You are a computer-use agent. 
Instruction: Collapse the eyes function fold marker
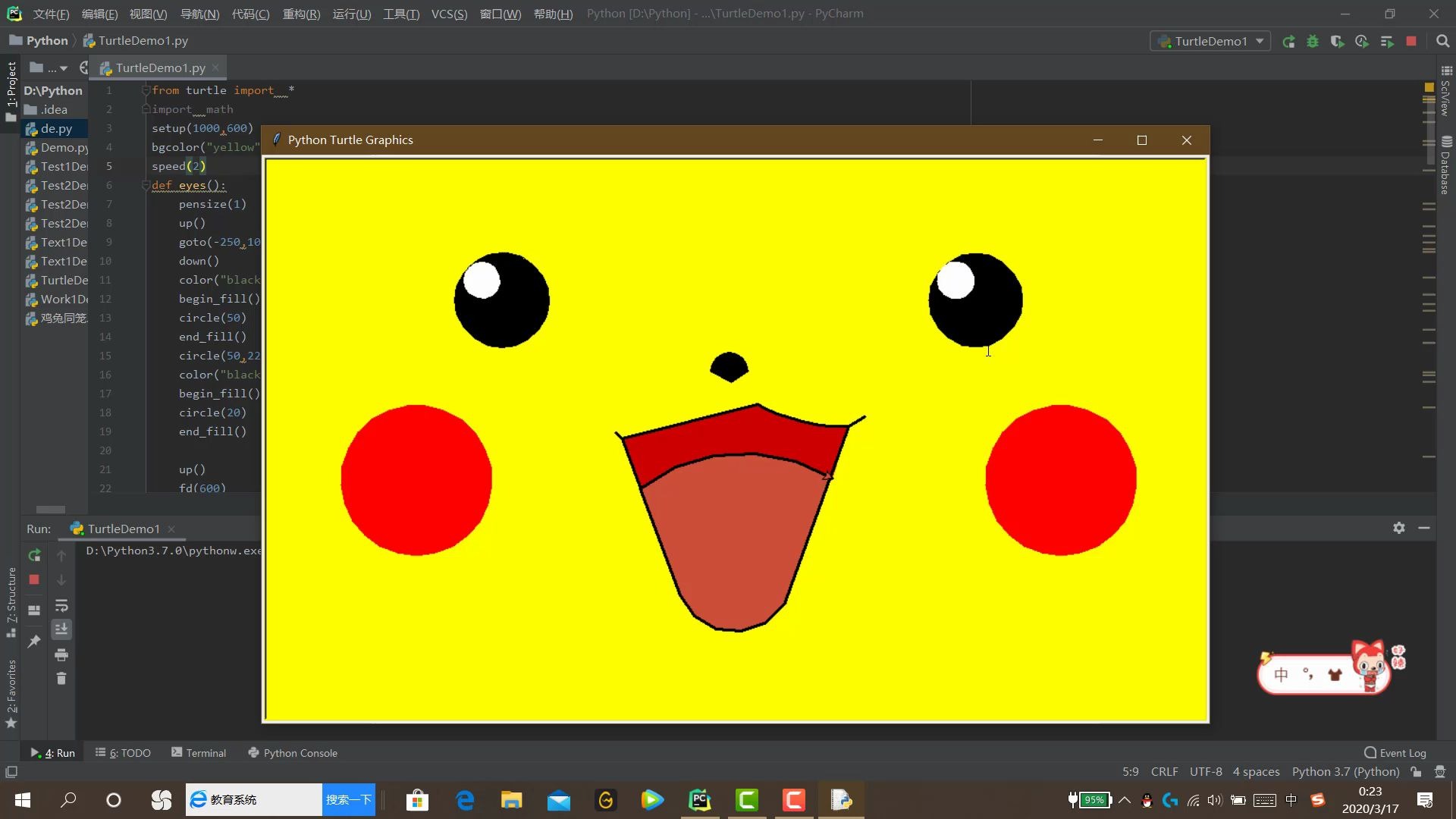[146, 186]
